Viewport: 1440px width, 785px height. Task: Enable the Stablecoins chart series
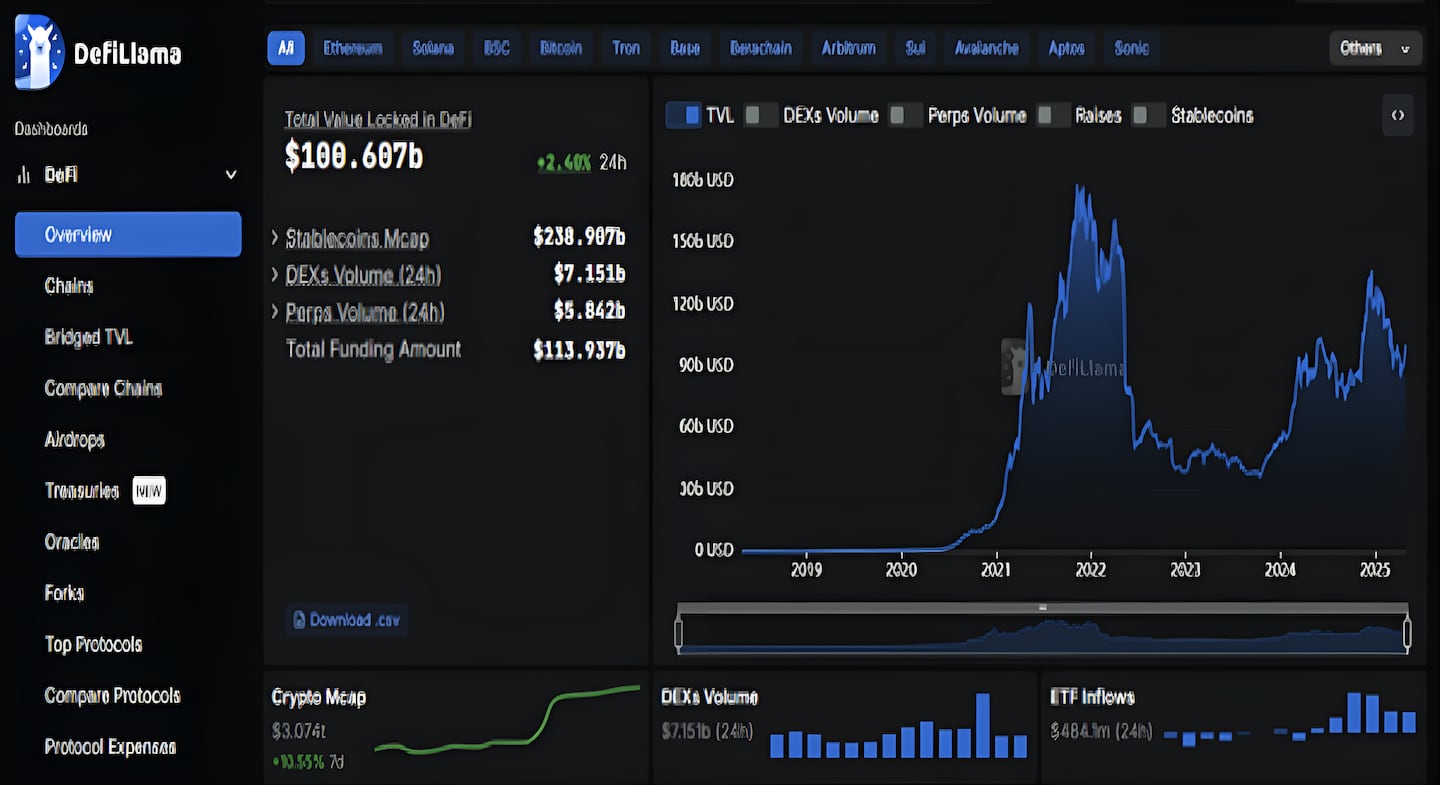tap(1149, 115)
